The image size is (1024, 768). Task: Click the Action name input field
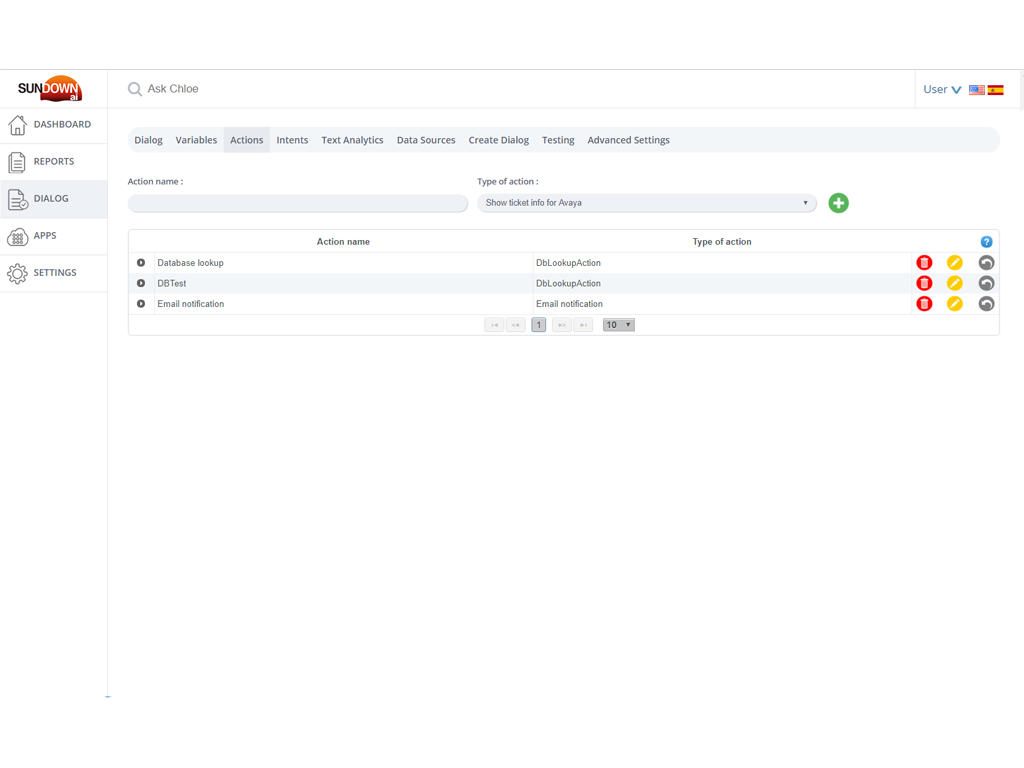(297, 203)
